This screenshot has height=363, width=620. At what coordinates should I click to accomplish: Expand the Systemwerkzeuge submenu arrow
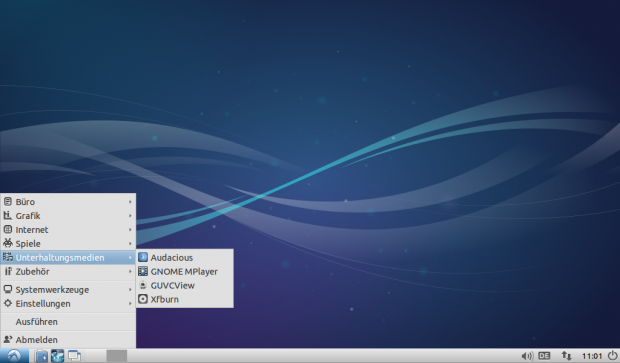click(130, 290)
